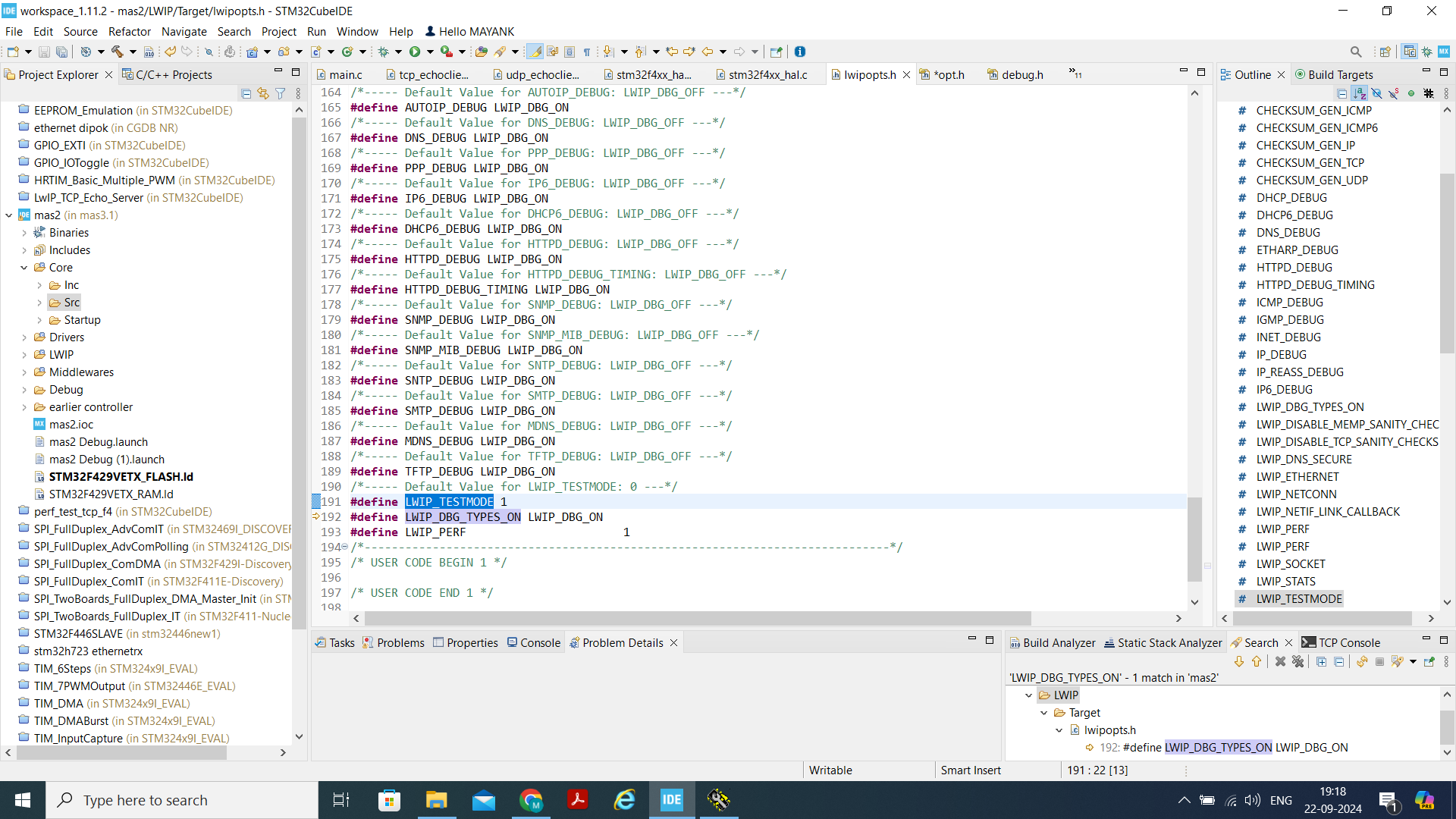Toggle alphabetical sorting in the Outline view

pos(1360,93)
